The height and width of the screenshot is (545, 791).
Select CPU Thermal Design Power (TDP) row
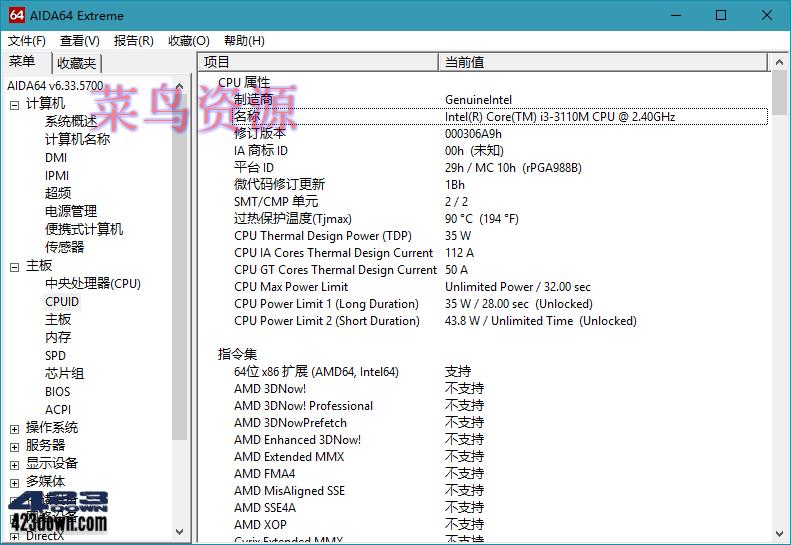[499, 236]
